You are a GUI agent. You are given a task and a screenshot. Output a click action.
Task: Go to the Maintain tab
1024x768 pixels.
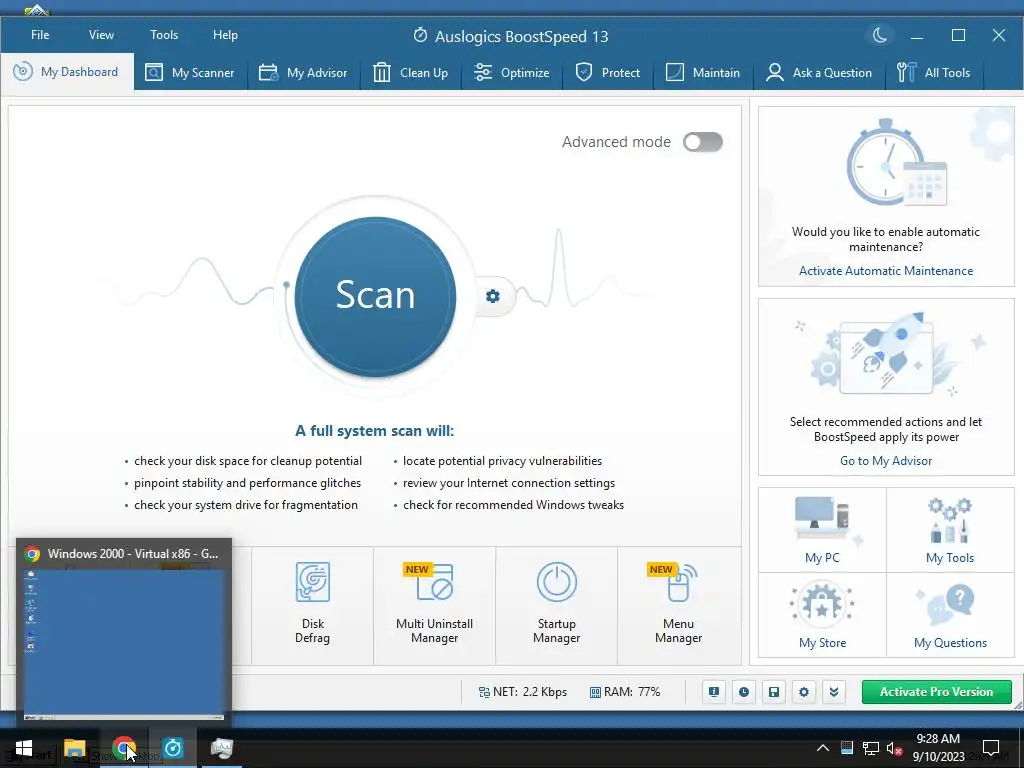click(x=703, y=72)
